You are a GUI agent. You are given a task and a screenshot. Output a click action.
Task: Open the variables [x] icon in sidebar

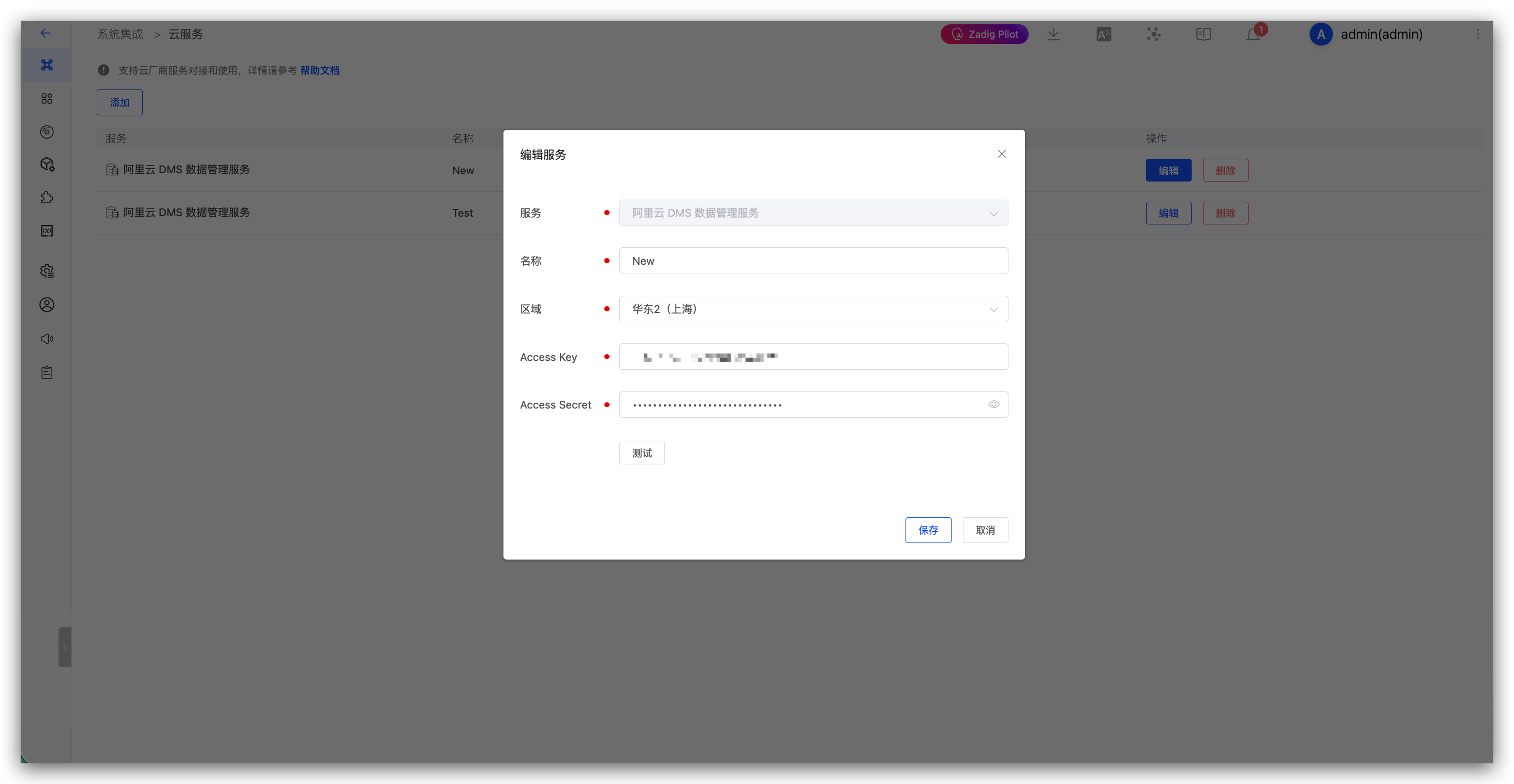pos(47,230)
